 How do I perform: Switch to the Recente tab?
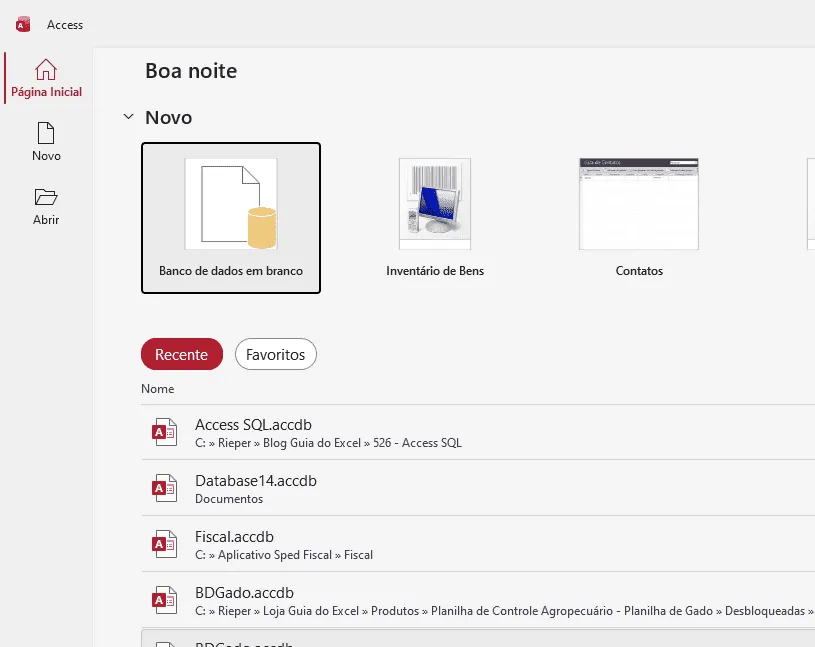pyautogui.click(x=182, y=354)
